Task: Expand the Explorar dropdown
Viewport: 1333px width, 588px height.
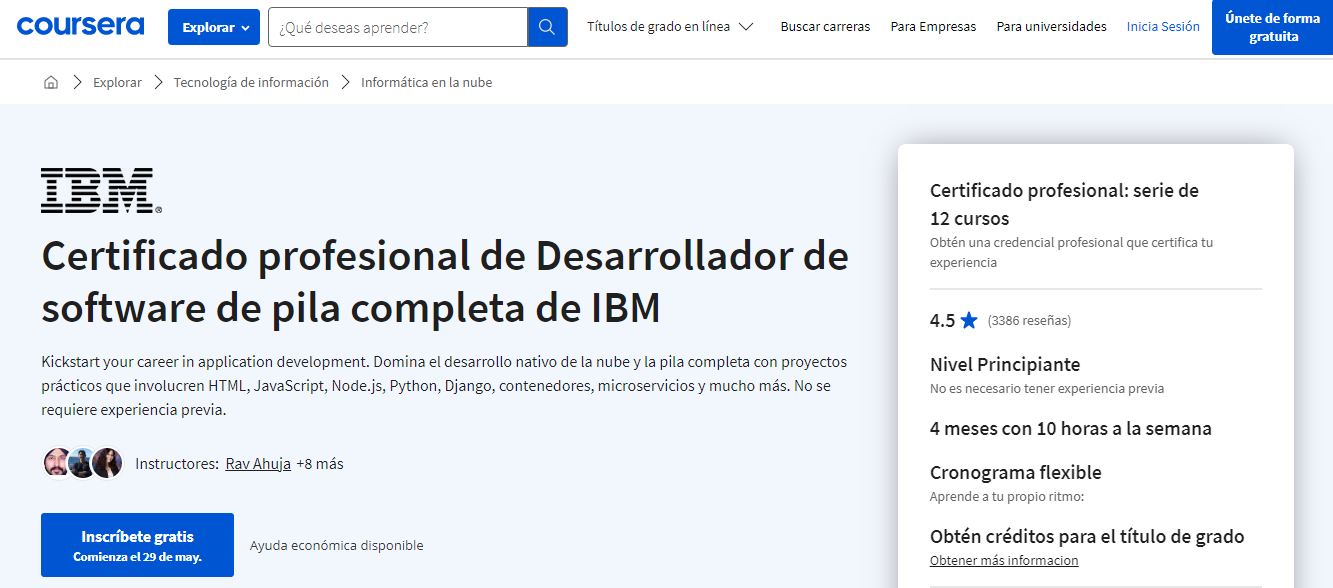Action: [213, 27]
